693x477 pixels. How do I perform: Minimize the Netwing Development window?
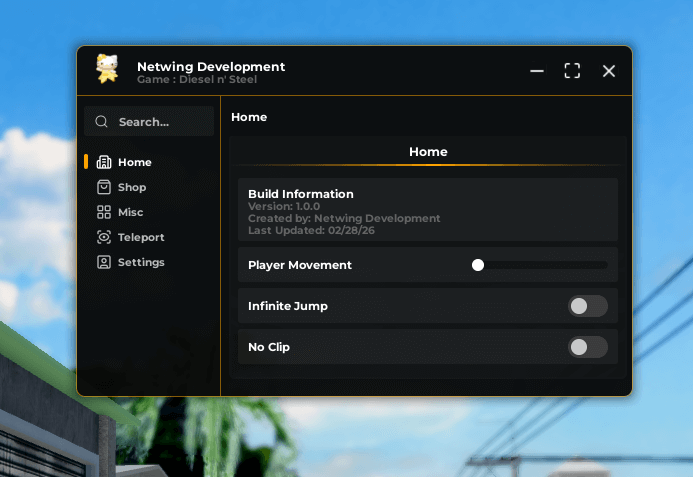[x=537, y=71]
